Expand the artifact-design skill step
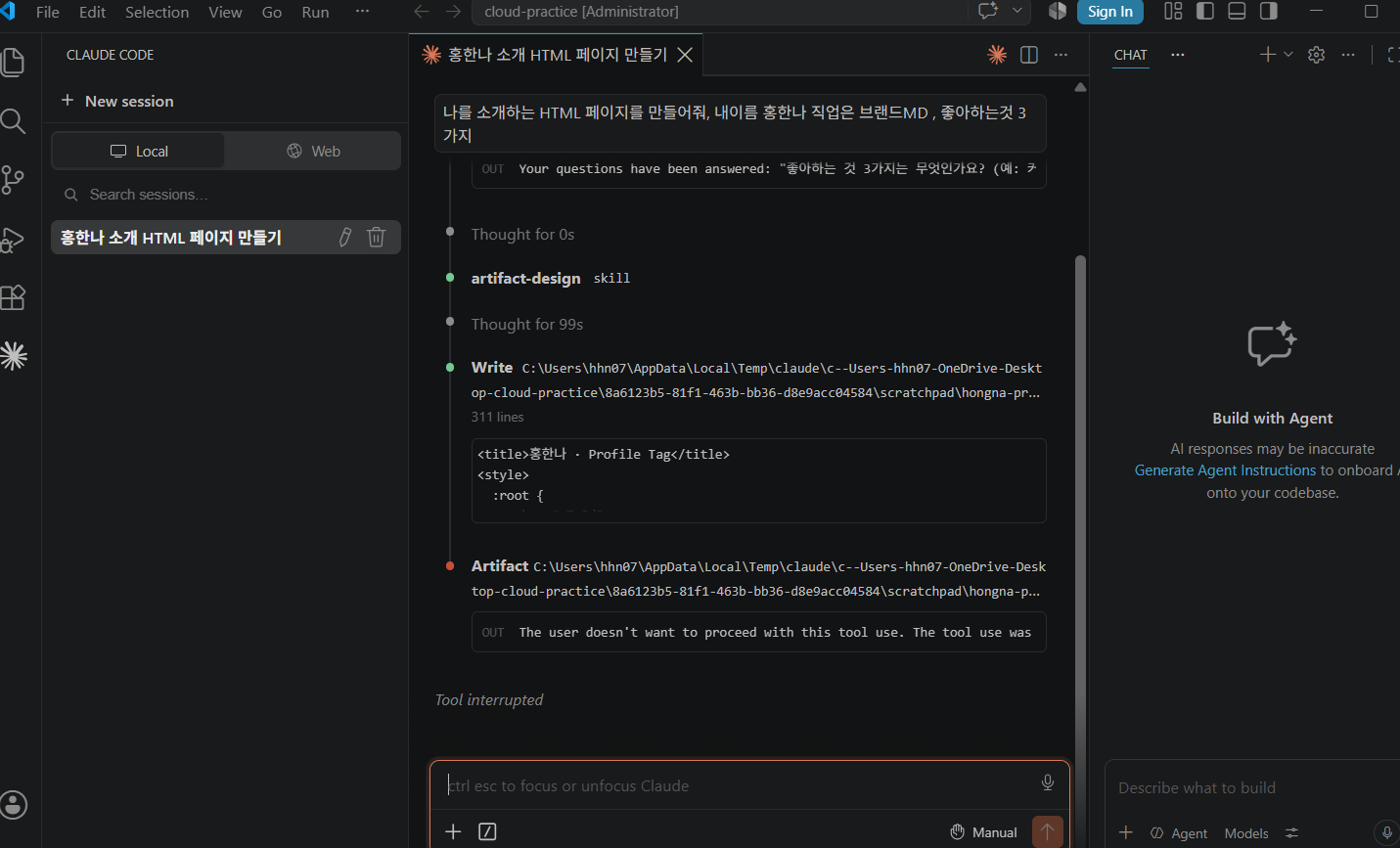The image size is (1400, 848). click(551, 279)
